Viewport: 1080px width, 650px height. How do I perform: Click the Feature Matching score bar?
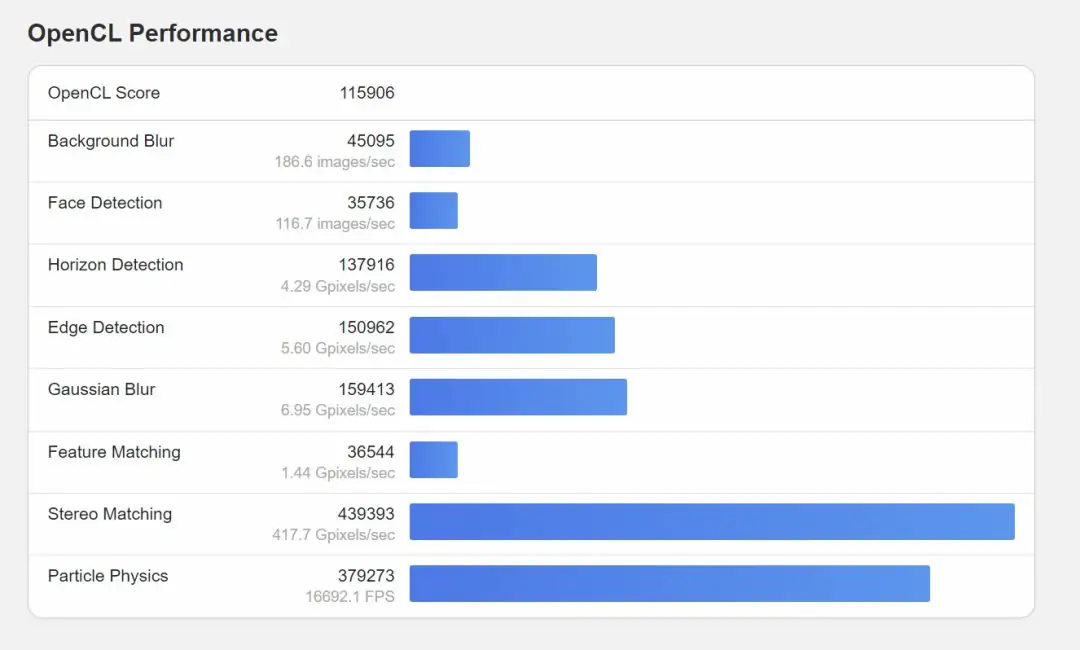433,460
